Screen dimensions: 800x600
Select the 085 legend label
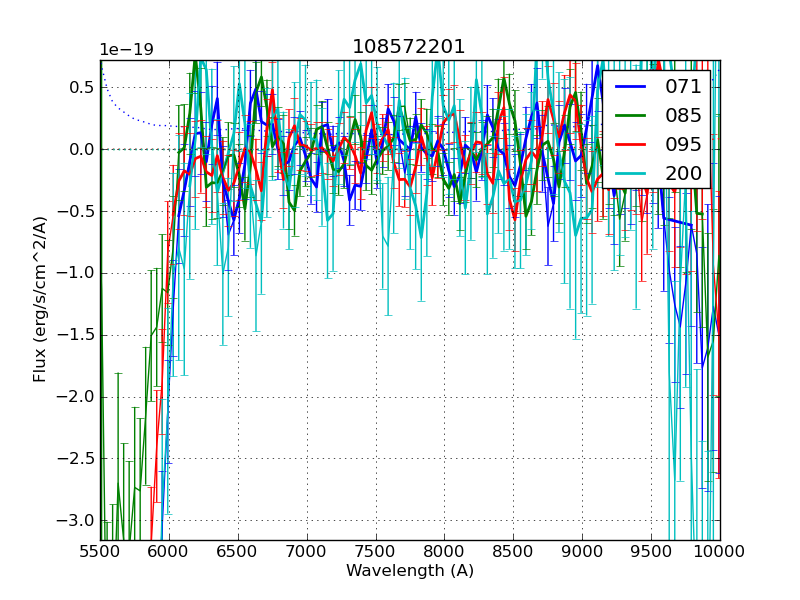pyautogui.click(x=683, y=116)
